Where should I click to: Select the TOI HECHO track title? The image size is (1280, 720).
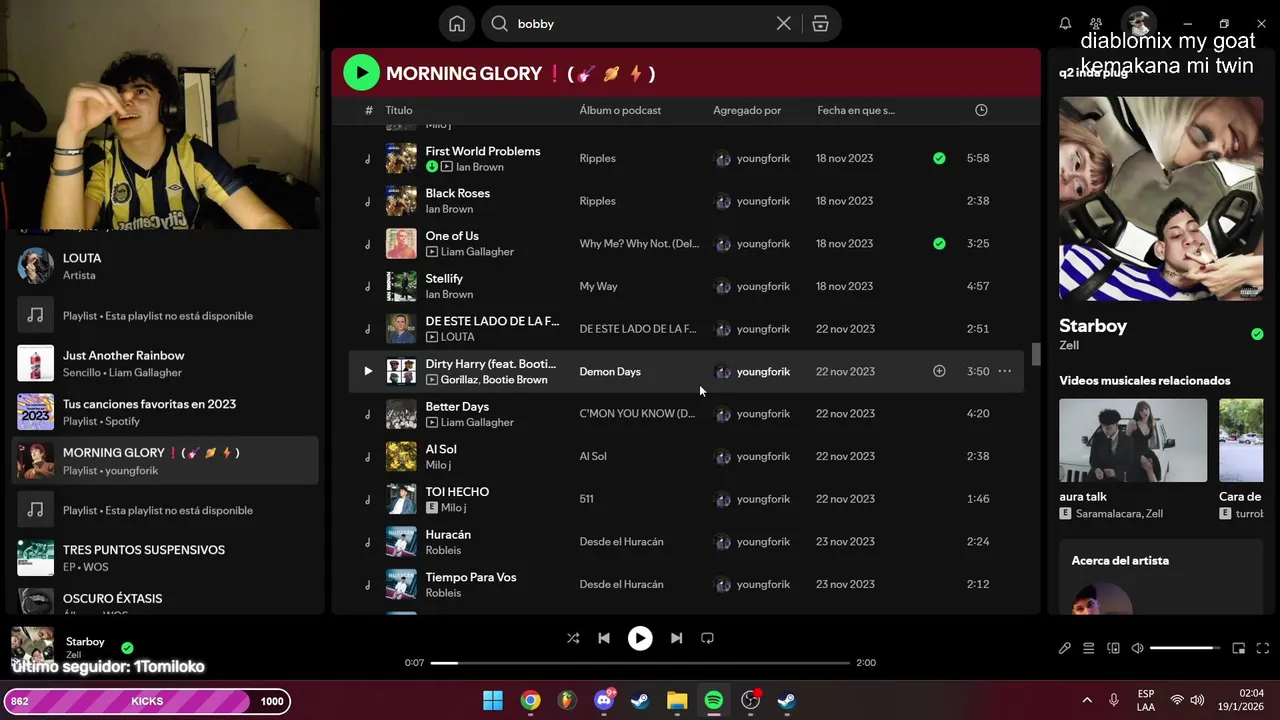[457, 491]
